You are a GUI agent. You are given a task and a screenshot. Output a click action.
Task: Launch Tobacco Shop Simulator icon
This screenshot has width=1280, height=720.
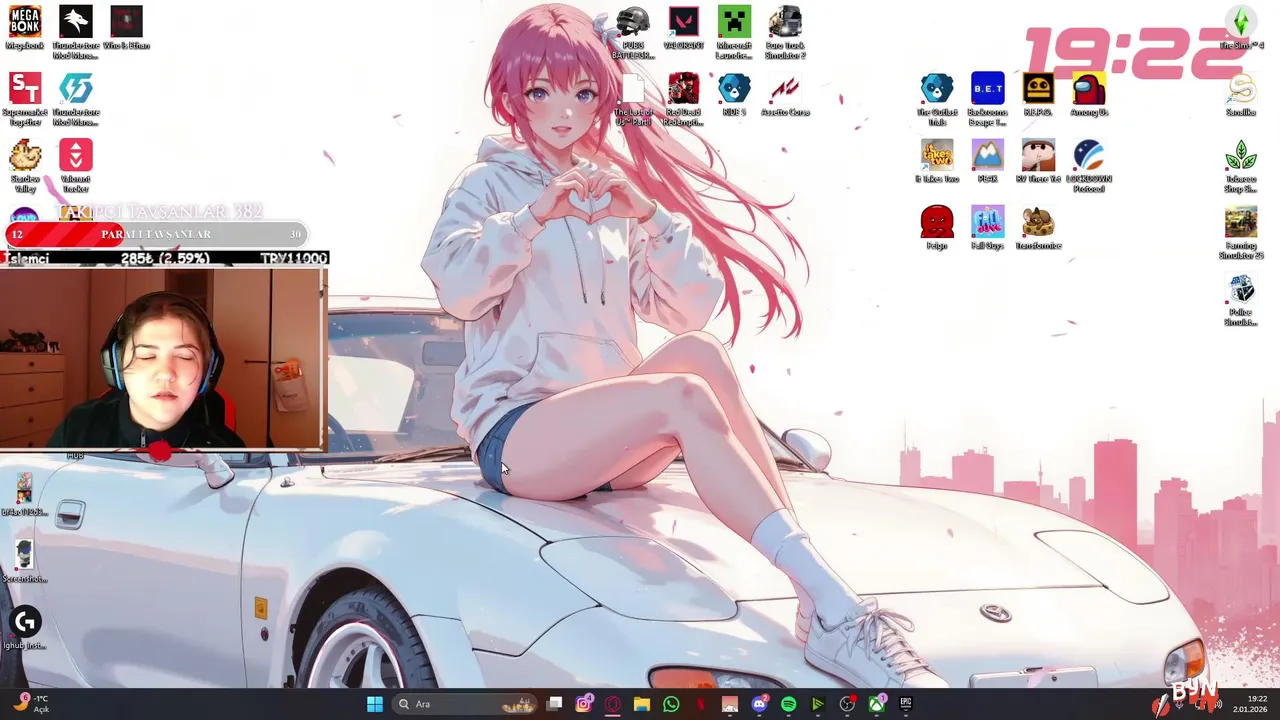point(1241,156)
